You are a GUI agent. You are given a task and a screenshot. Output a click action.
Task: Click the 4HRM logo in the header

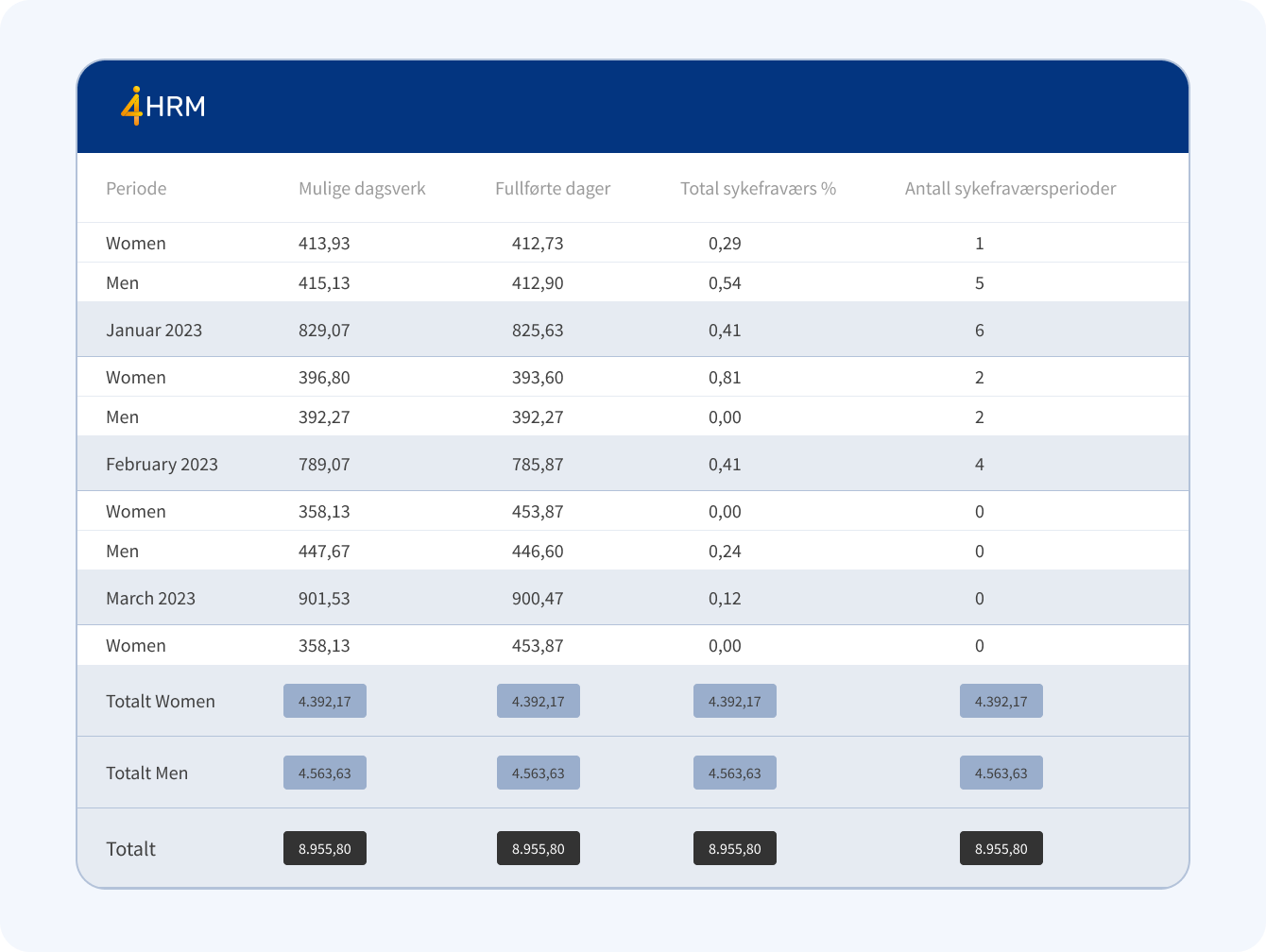pos(163,106)
